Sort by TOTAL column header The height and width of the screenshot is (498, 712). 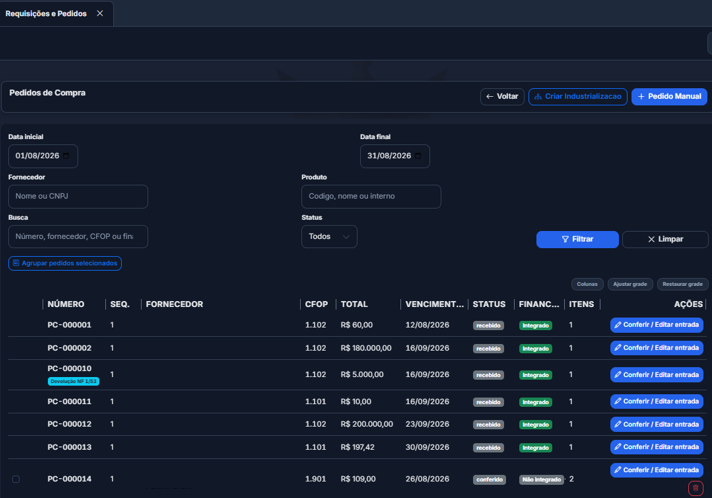pos(354,304)
